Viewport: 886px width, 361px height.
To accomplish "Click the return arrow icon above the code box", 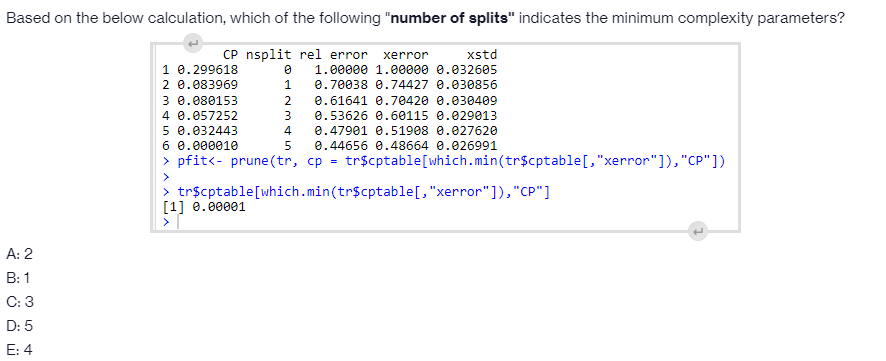I will [193, 43].
